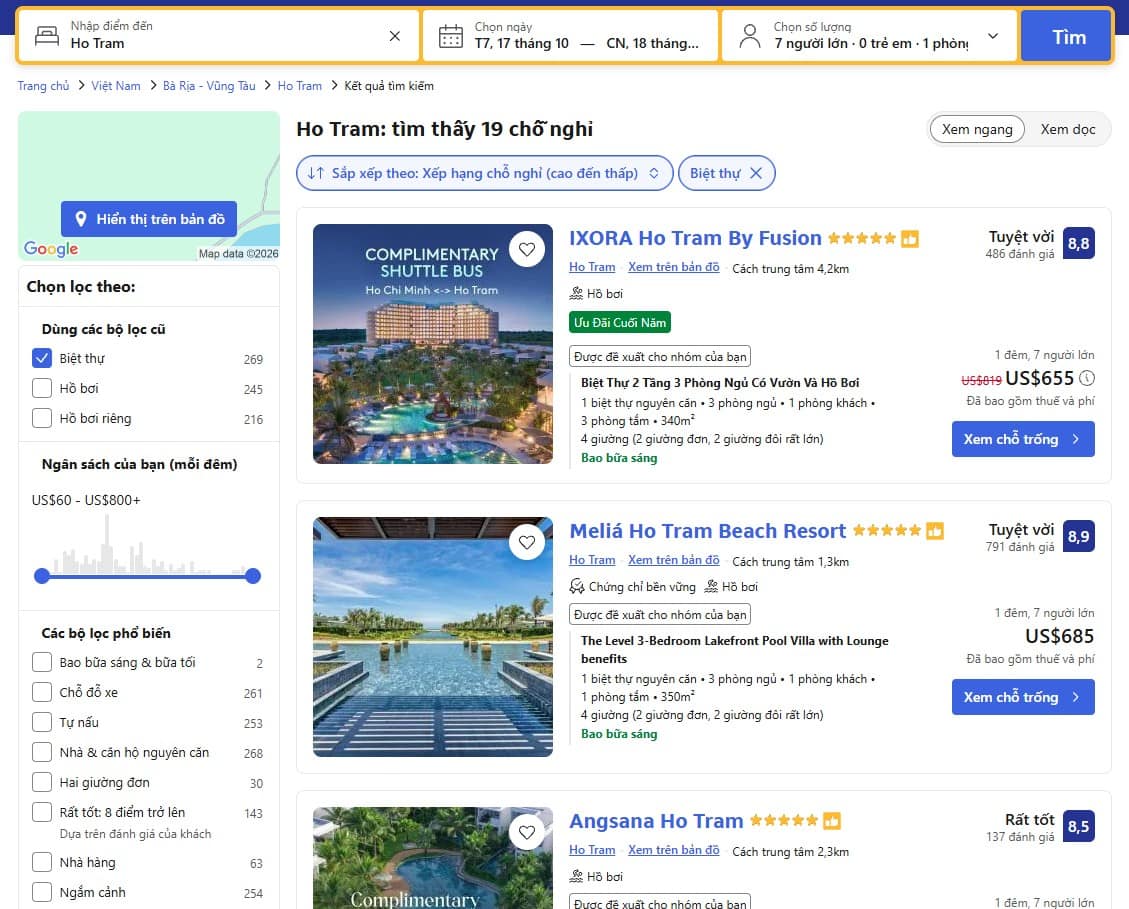
Task: Click the guest person icon
Action: click(x=750, y=36)
